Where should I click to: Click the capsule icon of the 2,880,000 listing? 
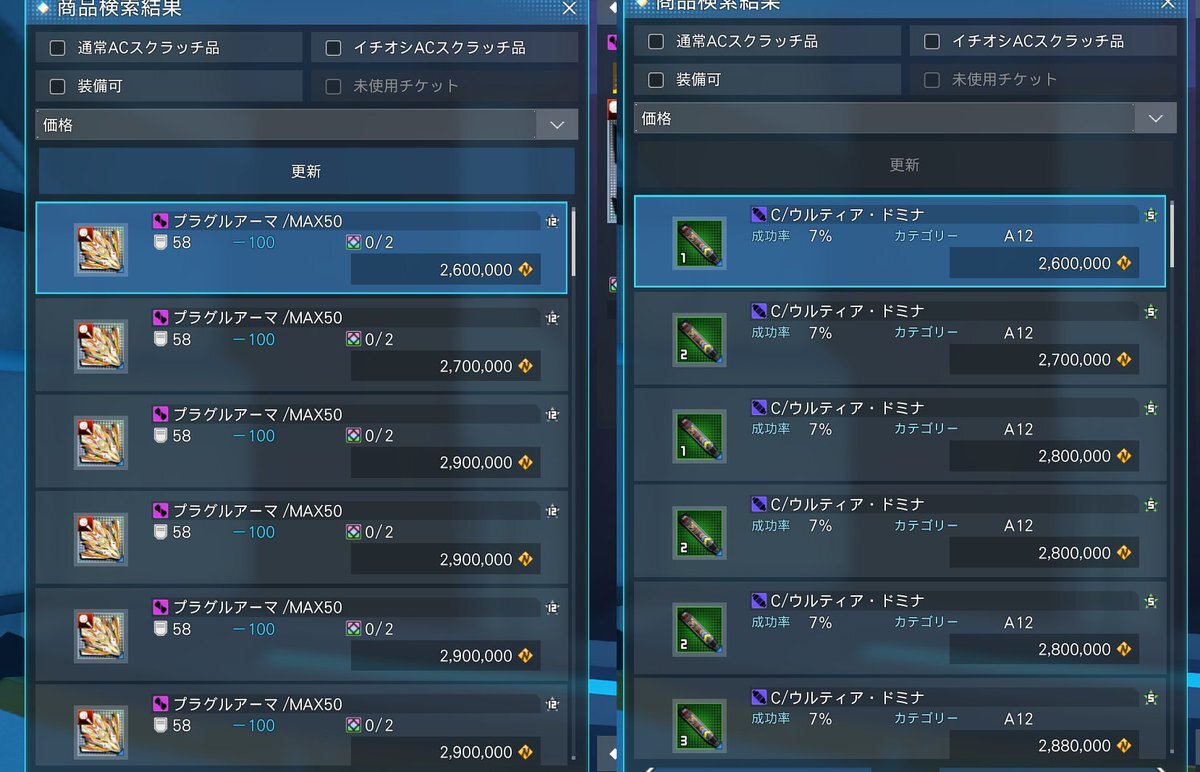(x=699, y=726)
